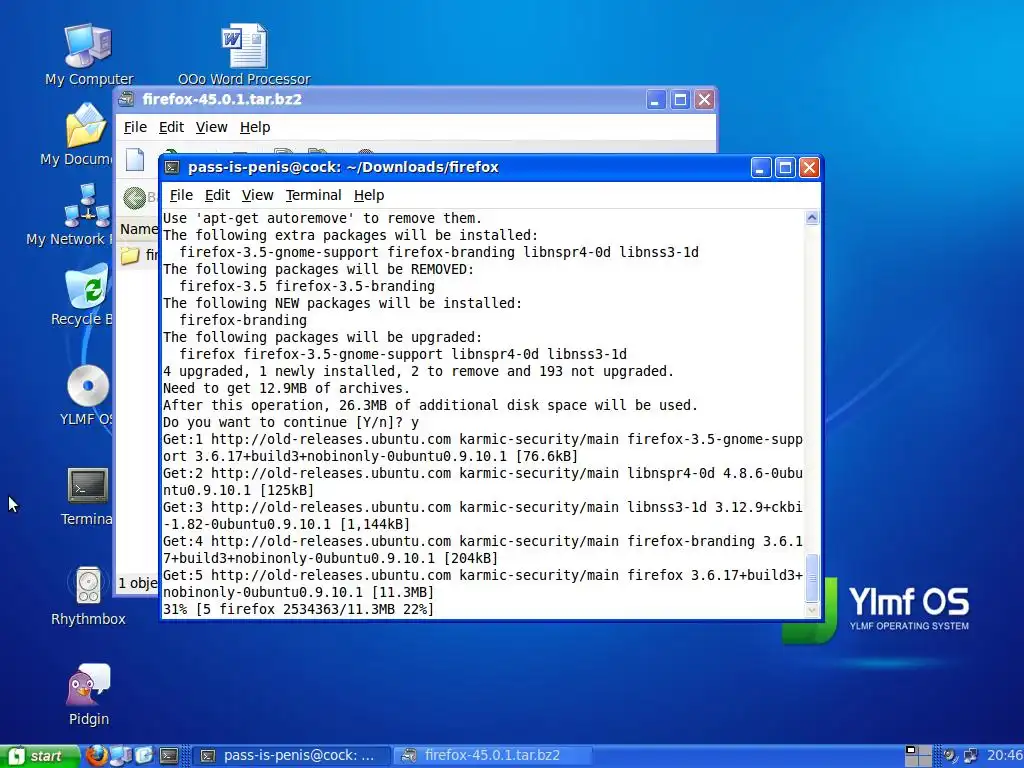Maximize the archive manager window
The image size is (1024, 768).
point(680,100)
